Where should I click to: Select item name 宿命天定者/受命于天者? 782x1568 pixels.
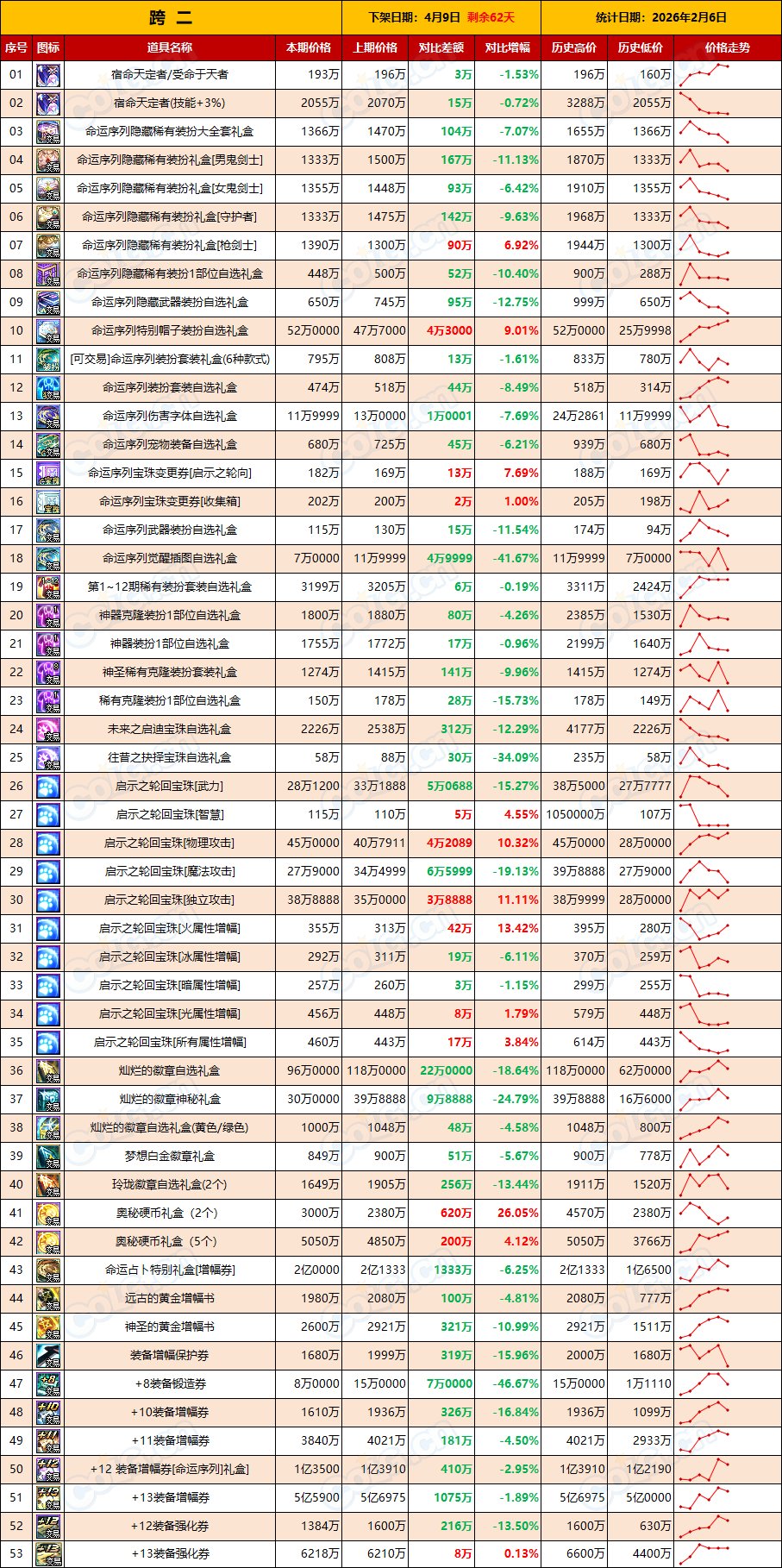pyautogui.click(x=170, y=75)
